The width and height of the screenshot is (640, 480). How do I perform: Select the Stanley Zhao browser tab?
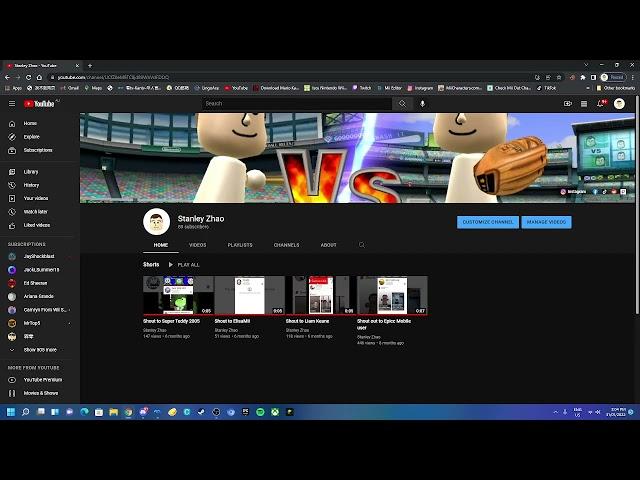click(42, 65)
